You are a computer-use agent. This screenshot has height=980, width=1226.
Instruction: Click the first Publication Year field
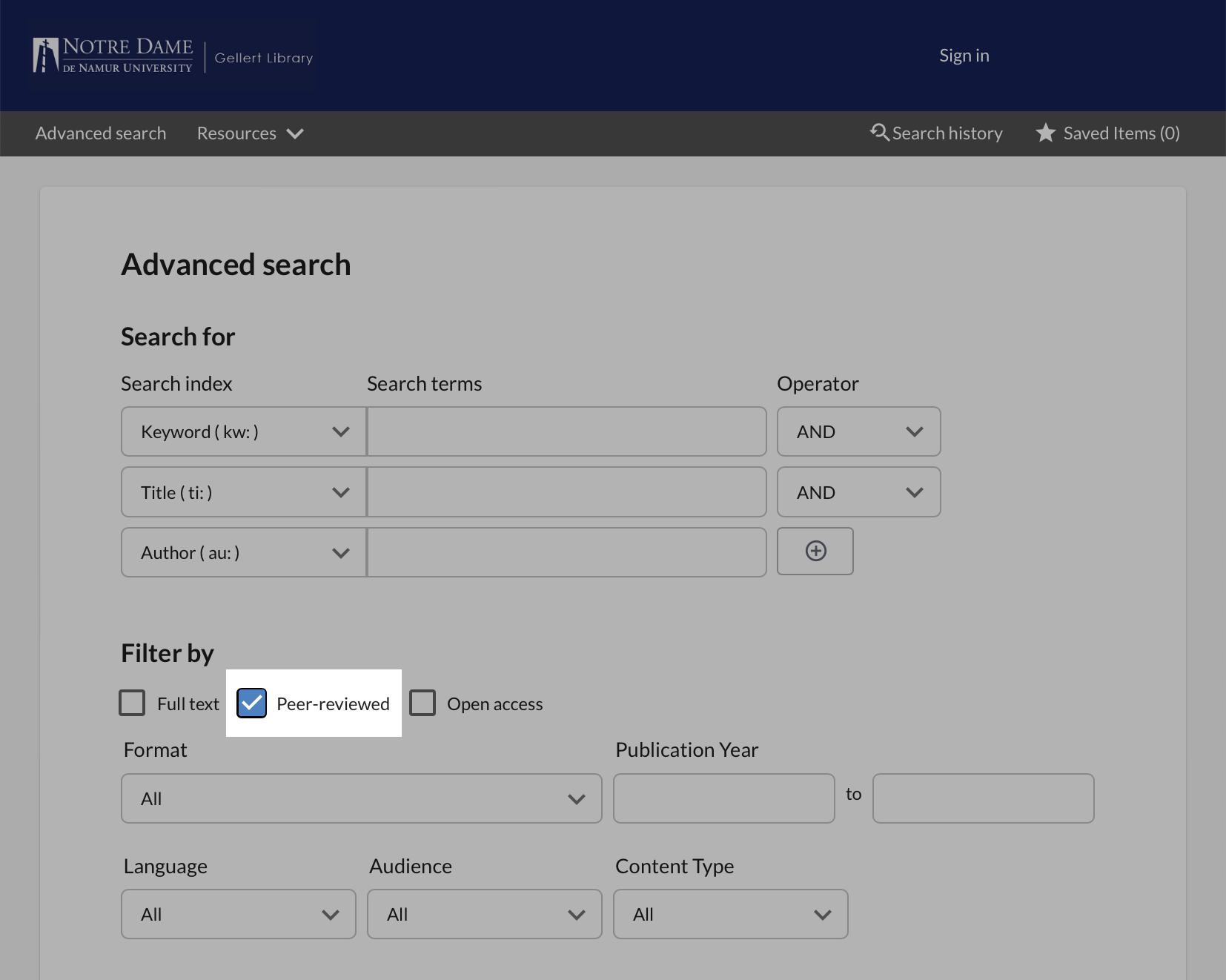(723, 798)
